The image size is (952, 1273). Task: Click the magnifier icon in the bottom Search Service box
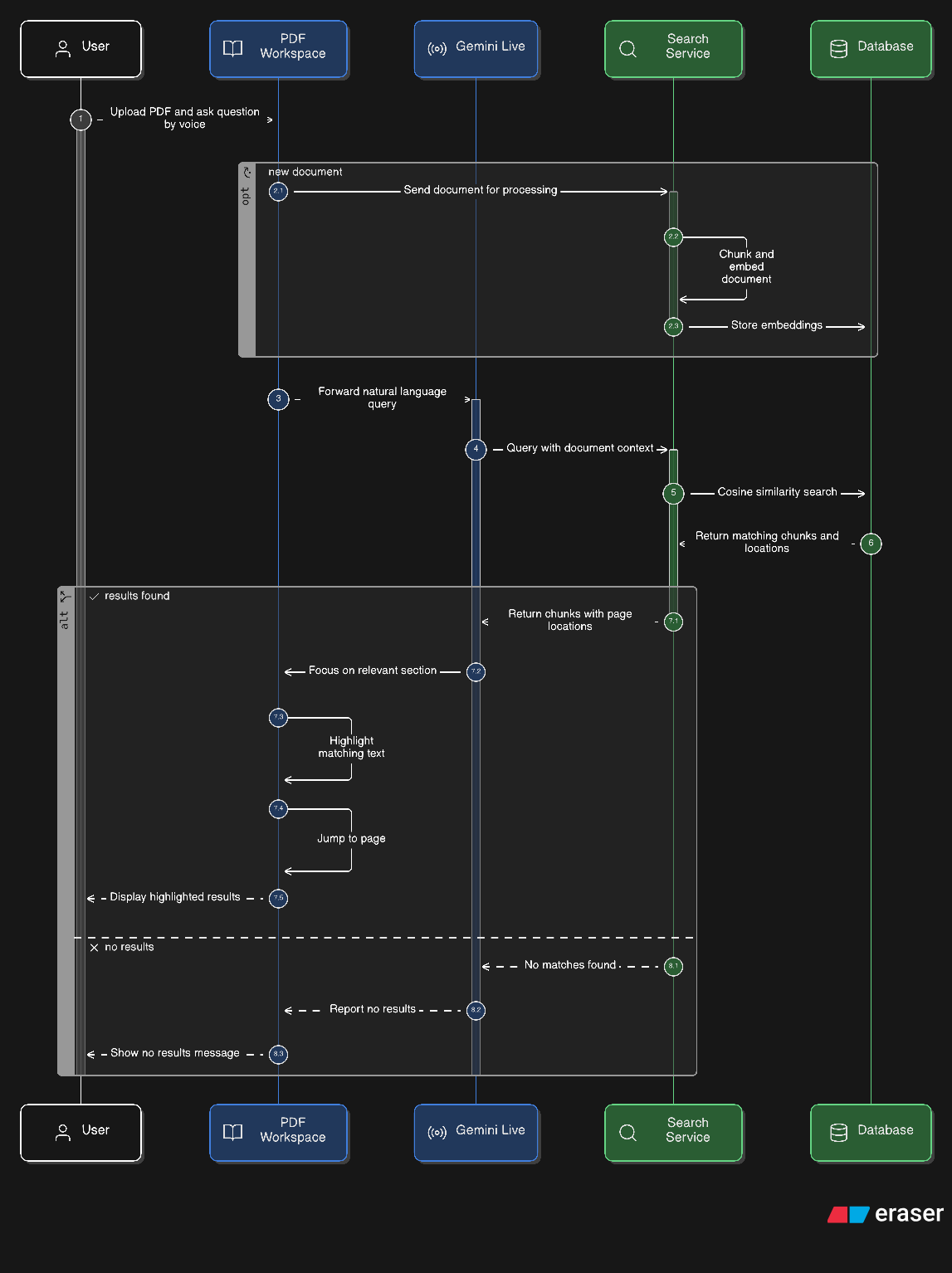(x=628, y=1133)
